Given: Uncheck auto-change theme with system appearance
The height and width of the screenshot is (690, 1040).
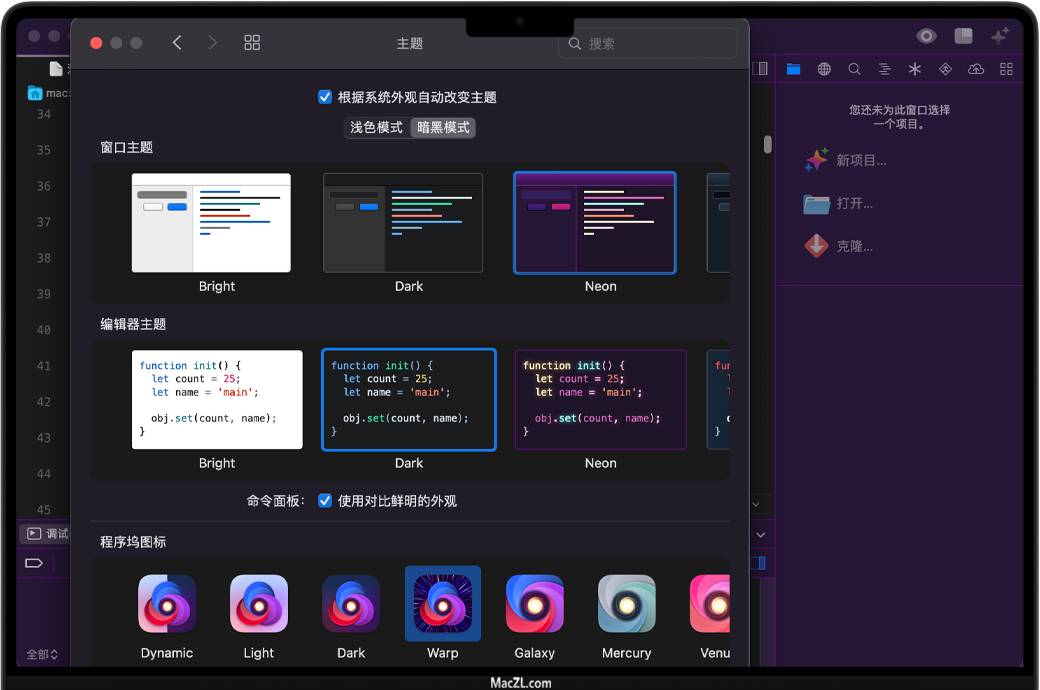Looking at the screenshot, I should (325, 97).
